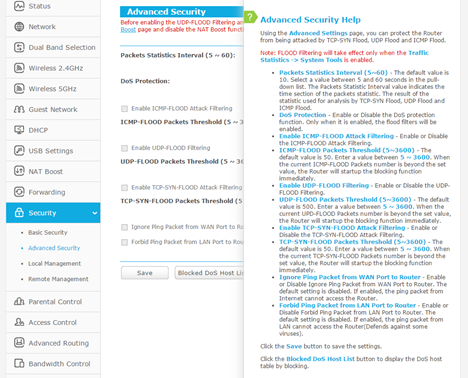Select Basic Security submenu item
Viewport: 468px width, 378px height.
[48, 232]
